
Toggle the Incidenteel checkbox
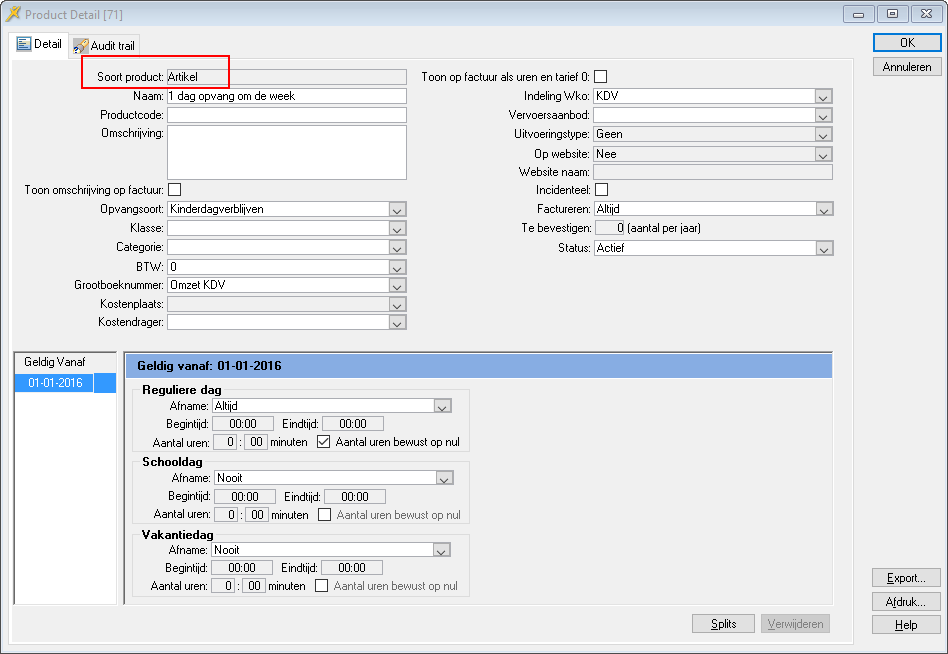601,189
